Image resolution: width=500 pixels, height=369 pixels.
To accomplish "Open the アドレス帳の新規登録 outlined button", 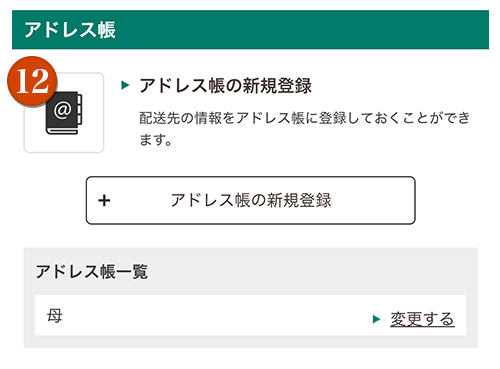I will [x=251, y=200].
